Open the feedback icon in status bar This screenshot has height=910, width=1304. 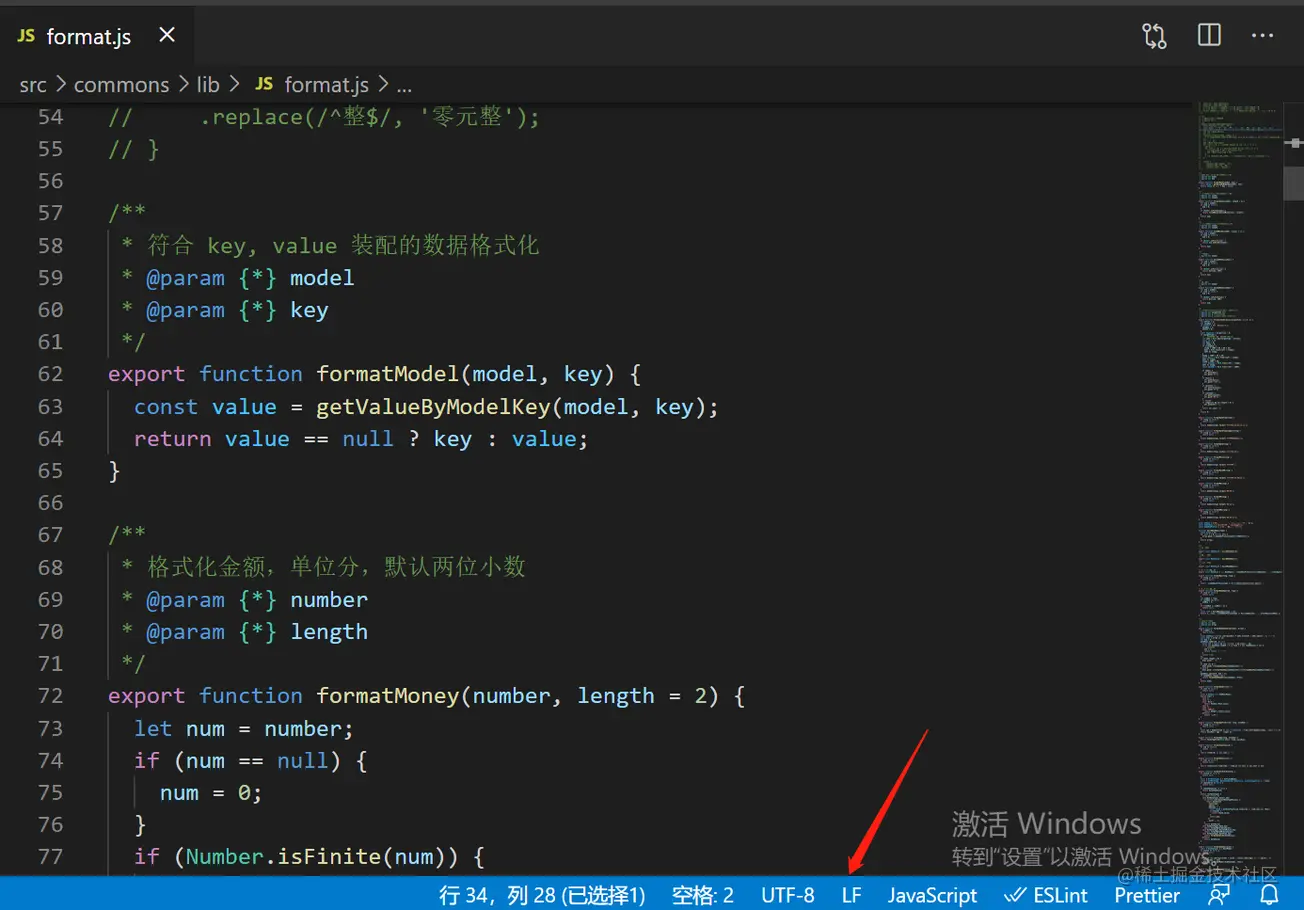(1218, 895)
